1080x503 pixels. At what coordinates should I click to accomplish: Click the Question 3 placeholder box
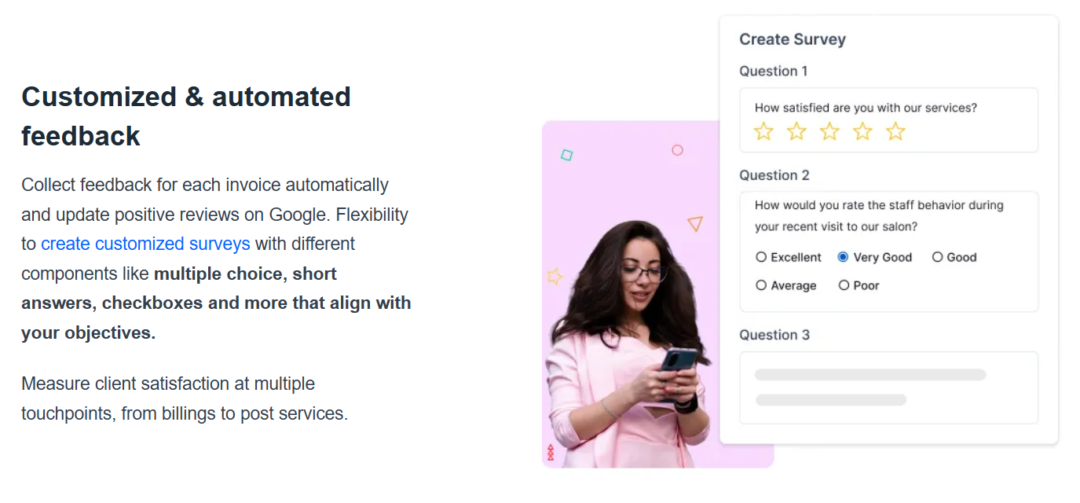pyautogui.click(x=888, y=387)
